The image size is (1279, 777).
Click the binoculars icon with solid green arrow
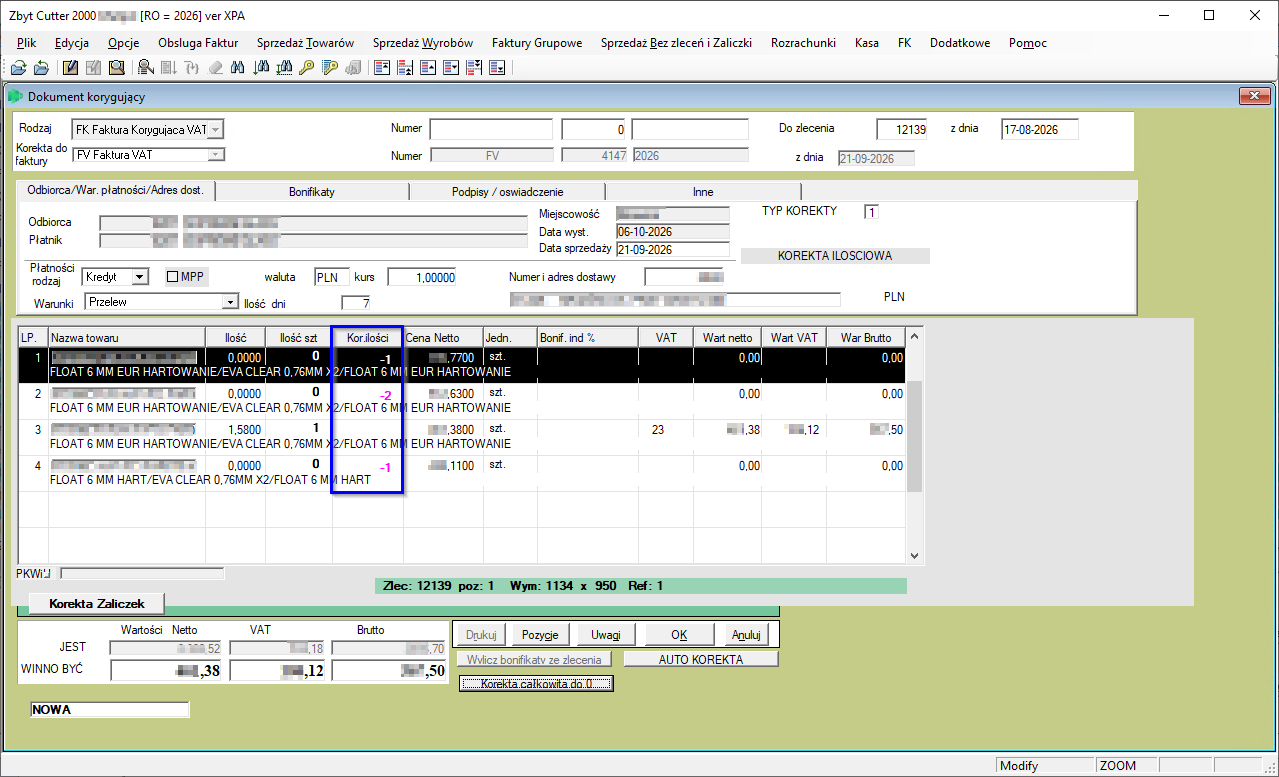(x=262, y=68)
